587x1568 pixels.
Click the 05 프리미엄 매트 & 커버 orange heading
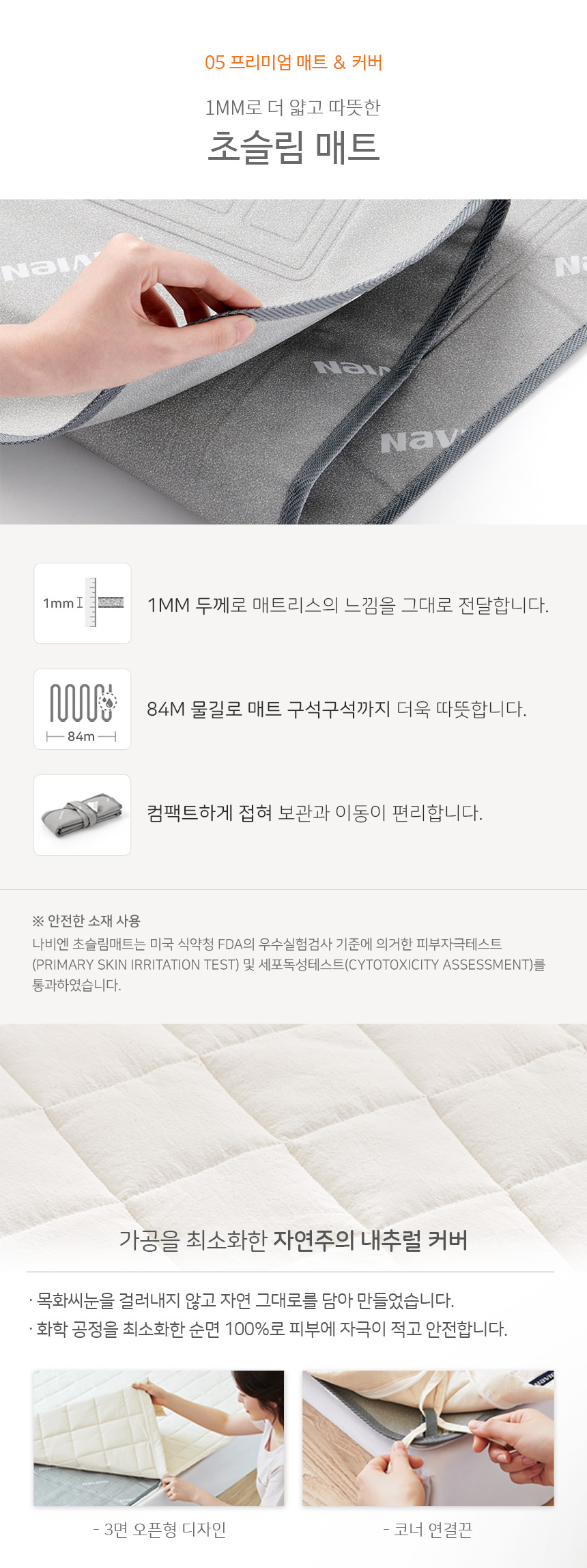293,63
